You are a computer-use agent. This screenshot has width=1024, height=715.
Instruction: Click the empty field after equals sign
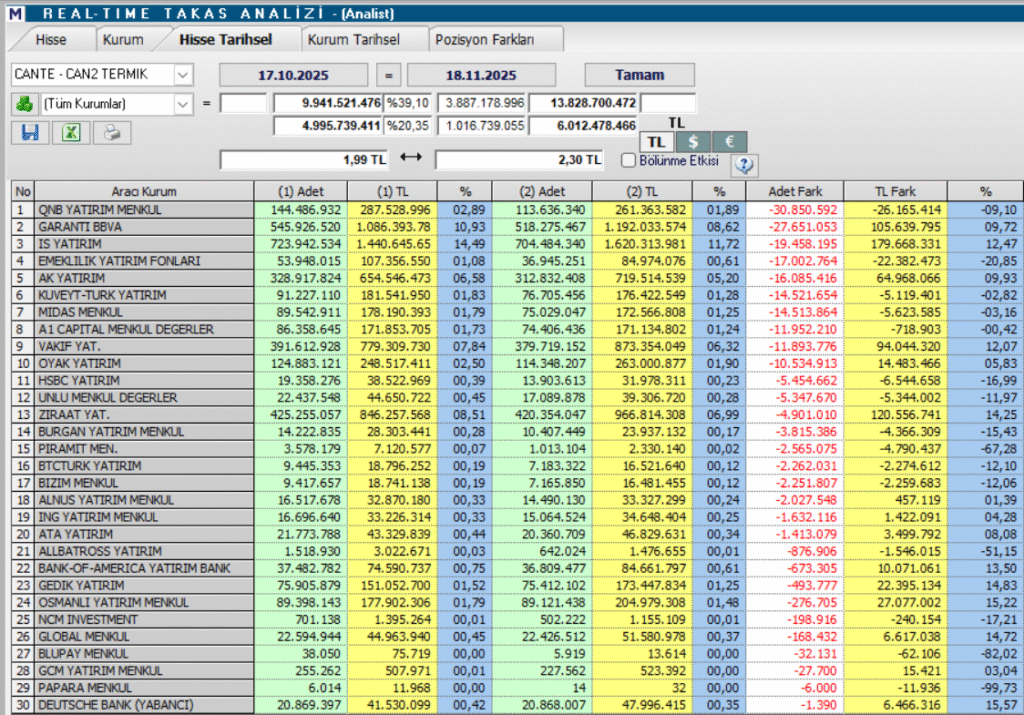pos(243,103)
